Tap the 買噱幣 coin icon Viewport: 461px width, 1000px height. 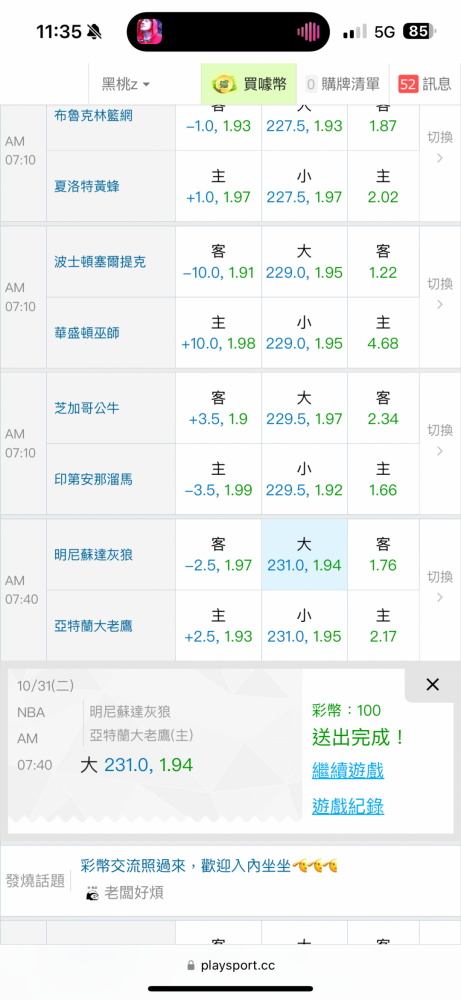tap(224, 84)
